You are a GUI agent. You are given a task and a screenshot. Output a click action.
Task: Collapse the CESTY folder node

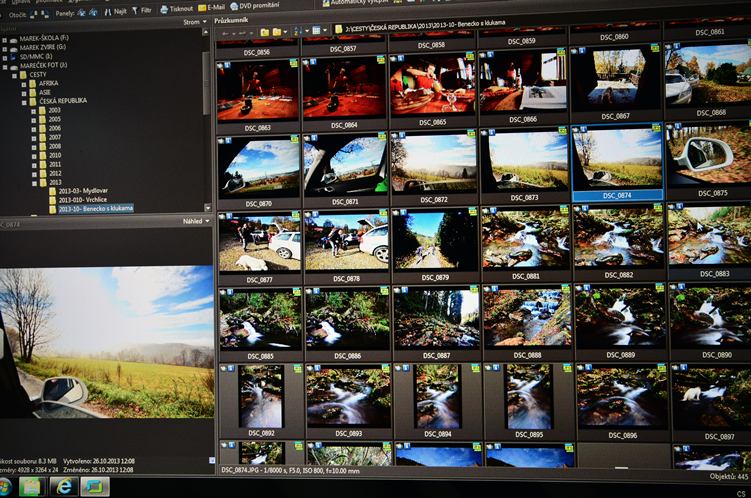(14, 76)
